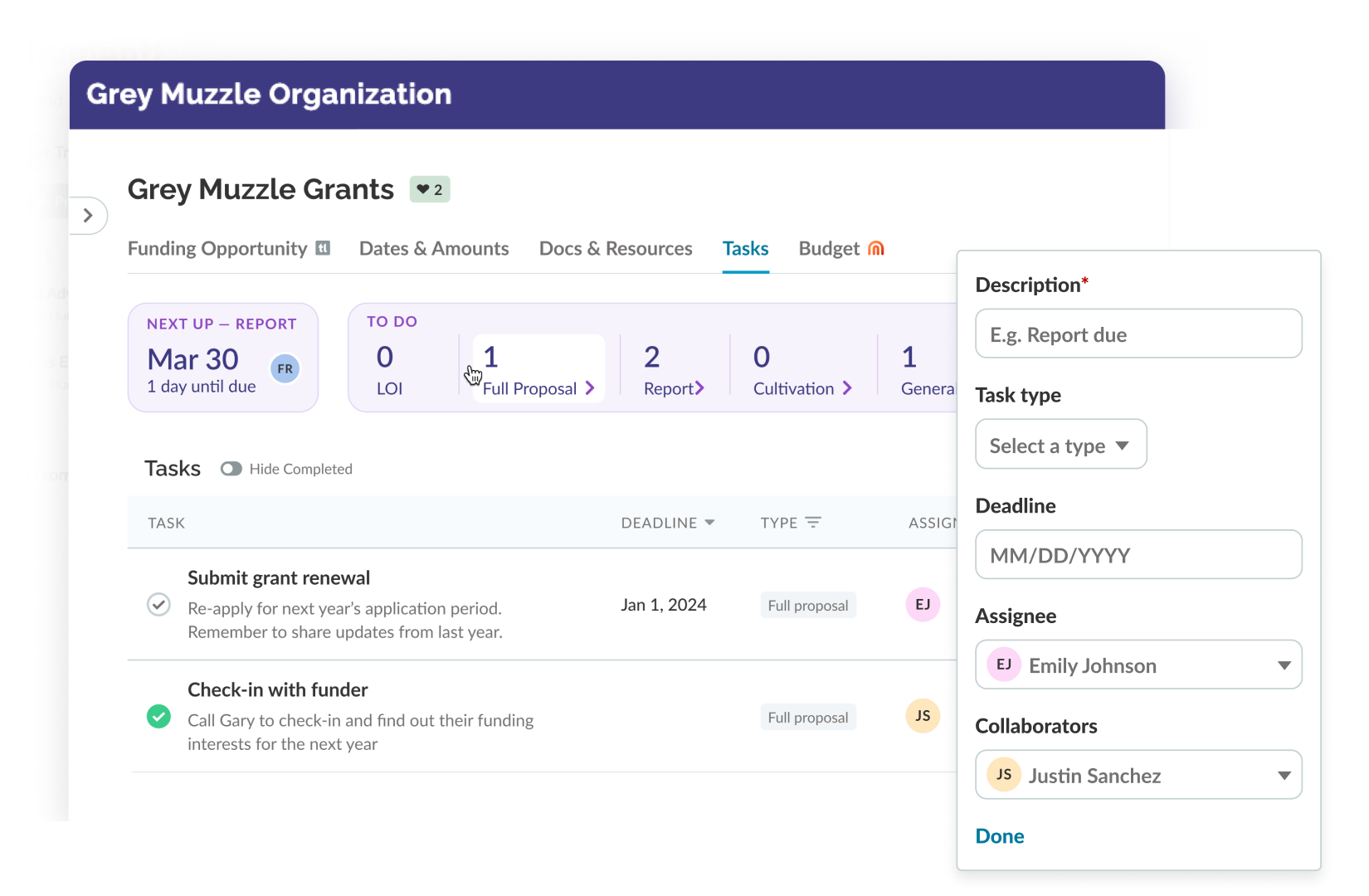This screenshot has width=1369, height=896.
Task: Click the icon beside Funding Opportunity tab
Action: [324, 248]
